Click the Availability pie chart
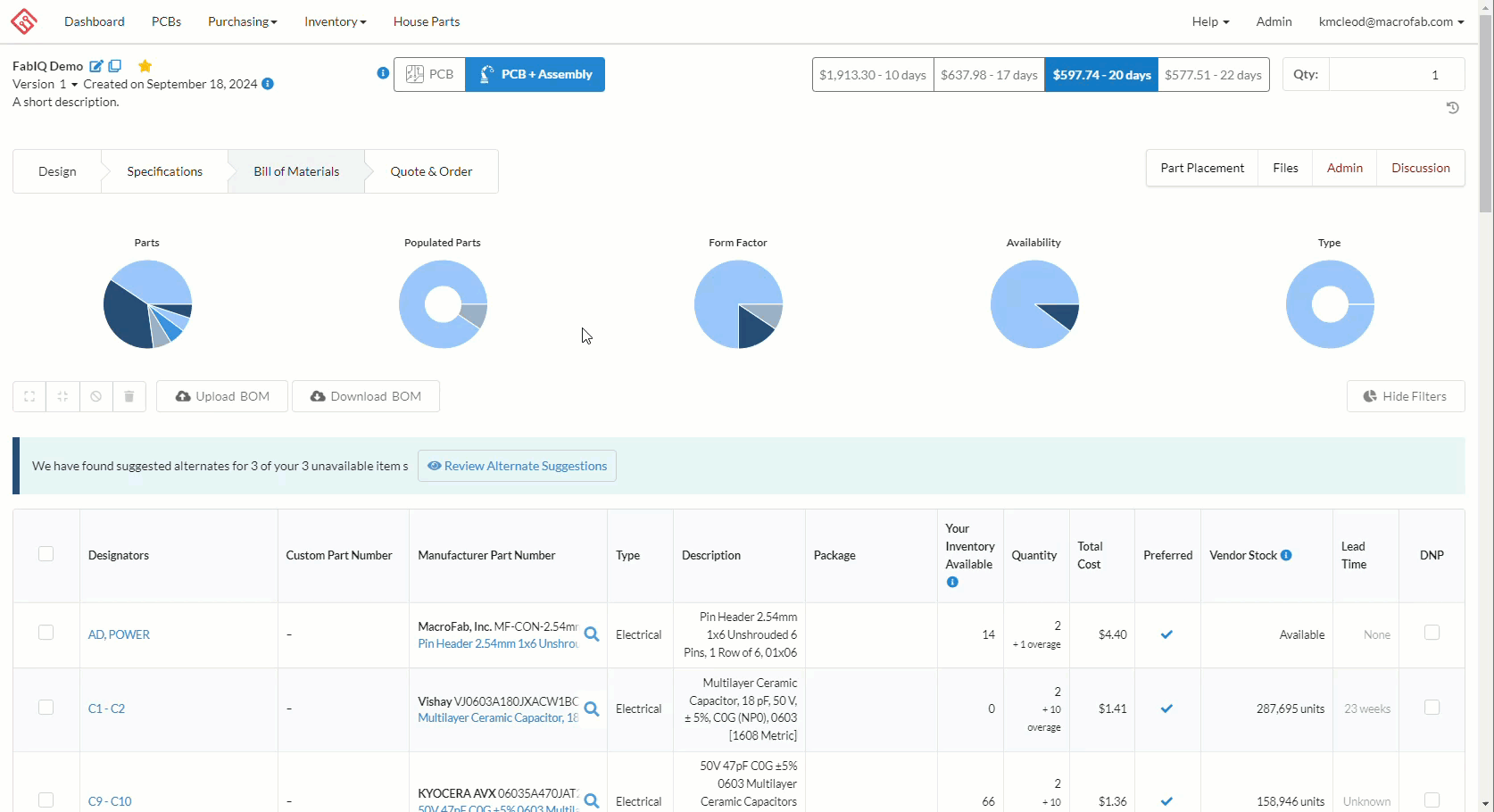Screen dimensions: 1494x812 point(1034,304)
